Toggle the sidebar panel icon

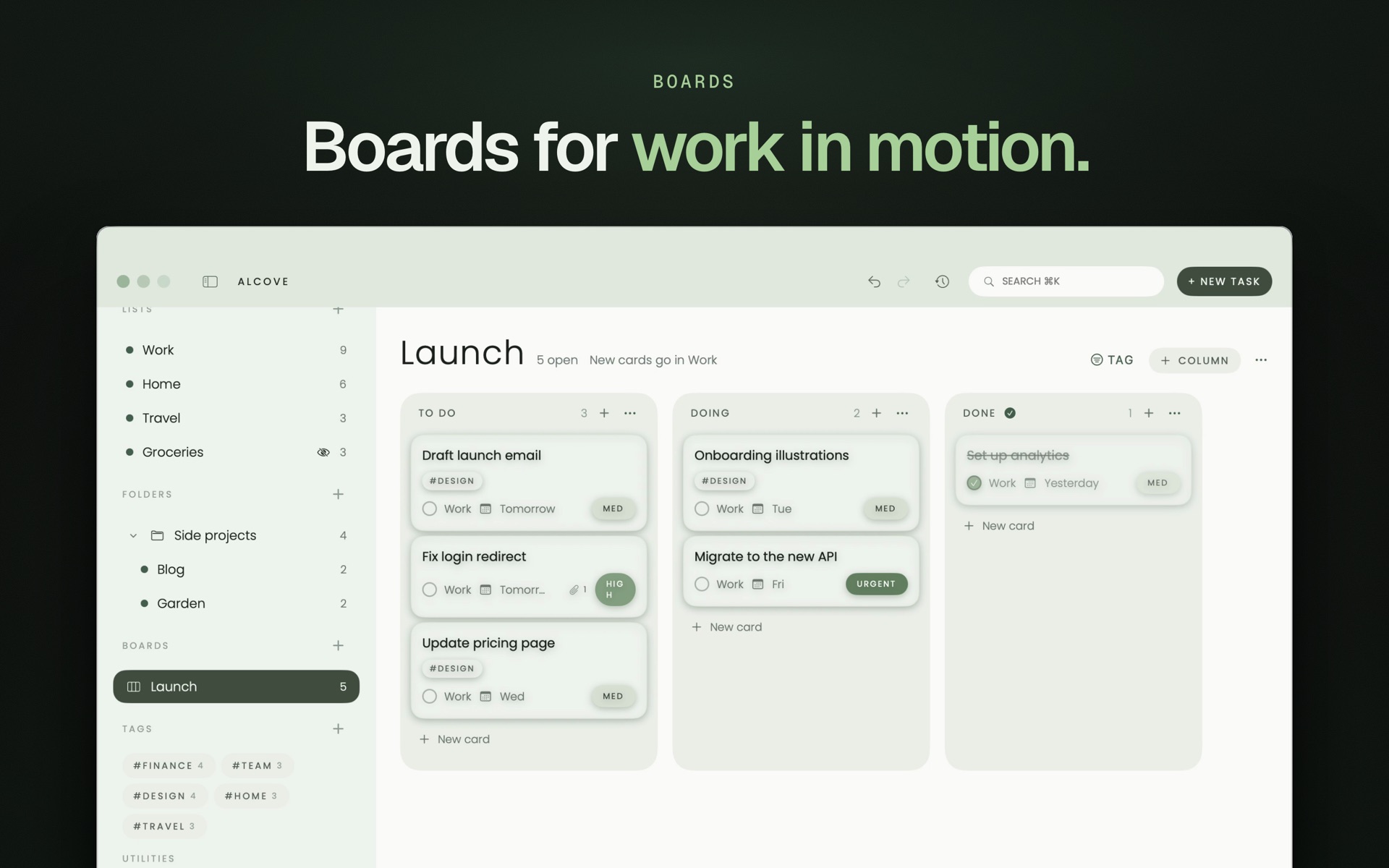tap(210, 281)
